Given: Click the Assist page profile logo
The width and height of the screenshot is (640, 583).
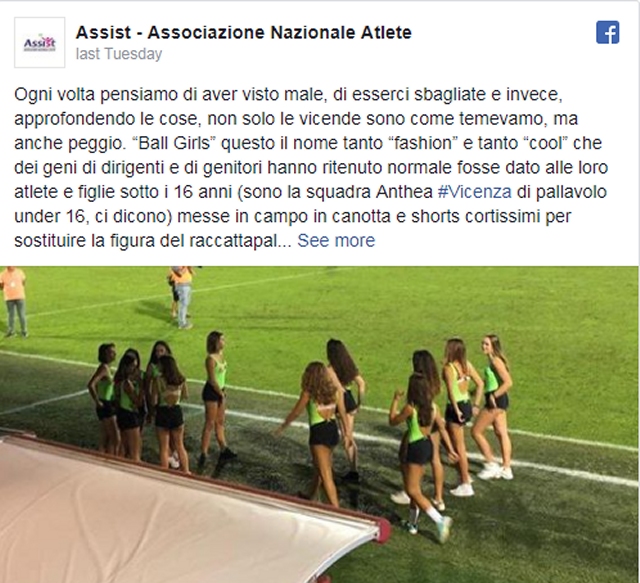Looking at the screenshot, I should tap(40, 42).
